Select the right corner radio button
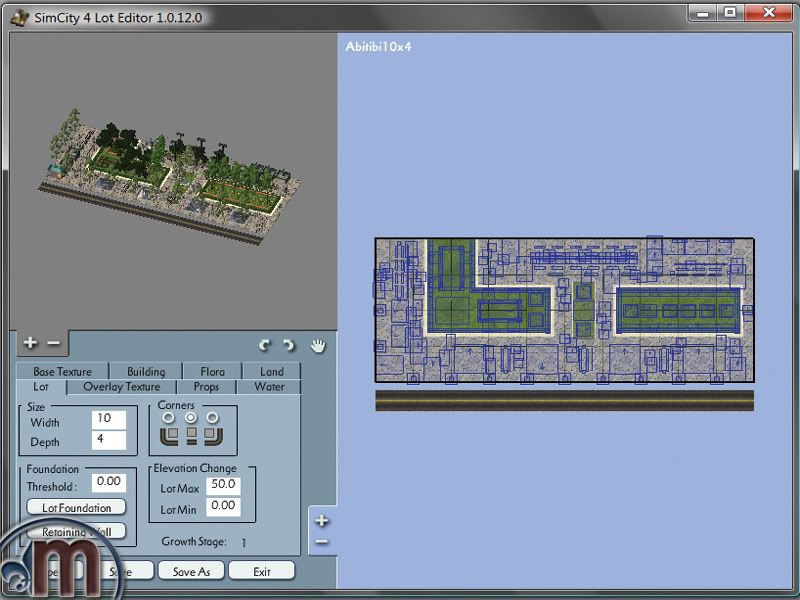The image size is (800, 600). coord(213,418)
